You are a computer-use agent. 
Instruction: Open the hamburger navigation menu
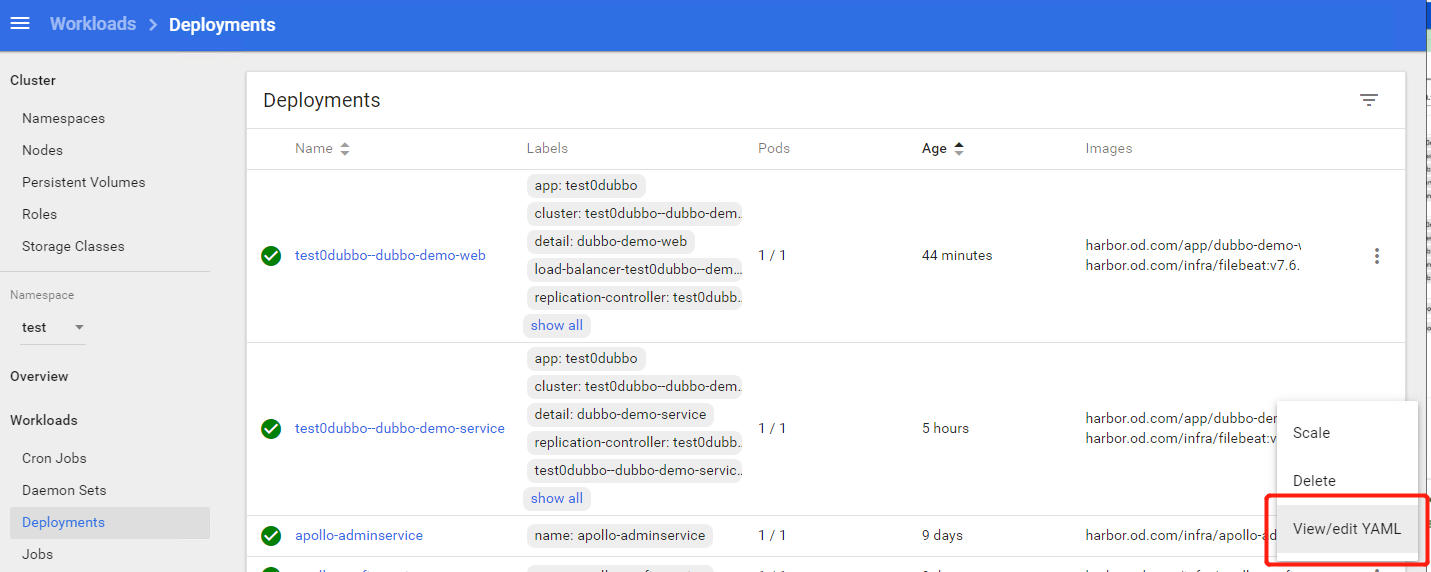(20, 24)
